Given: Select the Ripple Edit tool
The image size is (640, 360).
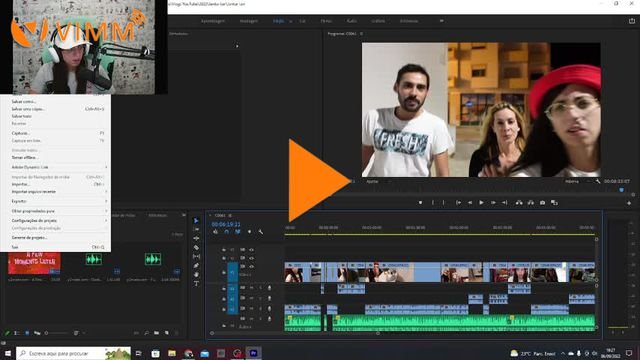Looking at the screenshot, I should 196,238.
